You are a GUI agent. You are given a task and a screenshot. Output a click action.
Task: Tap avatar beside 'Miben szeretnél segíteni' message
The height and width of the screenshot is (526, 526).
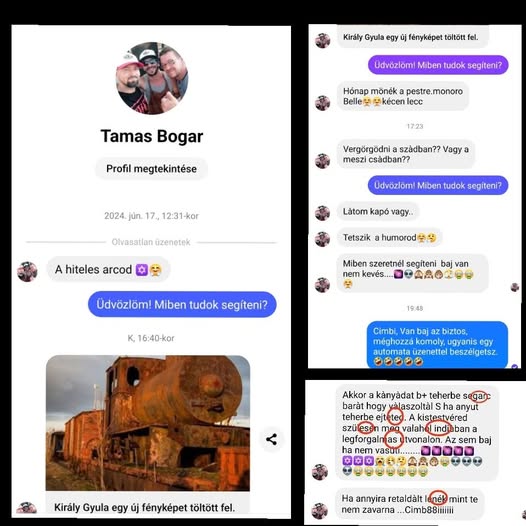pos(322,285)
